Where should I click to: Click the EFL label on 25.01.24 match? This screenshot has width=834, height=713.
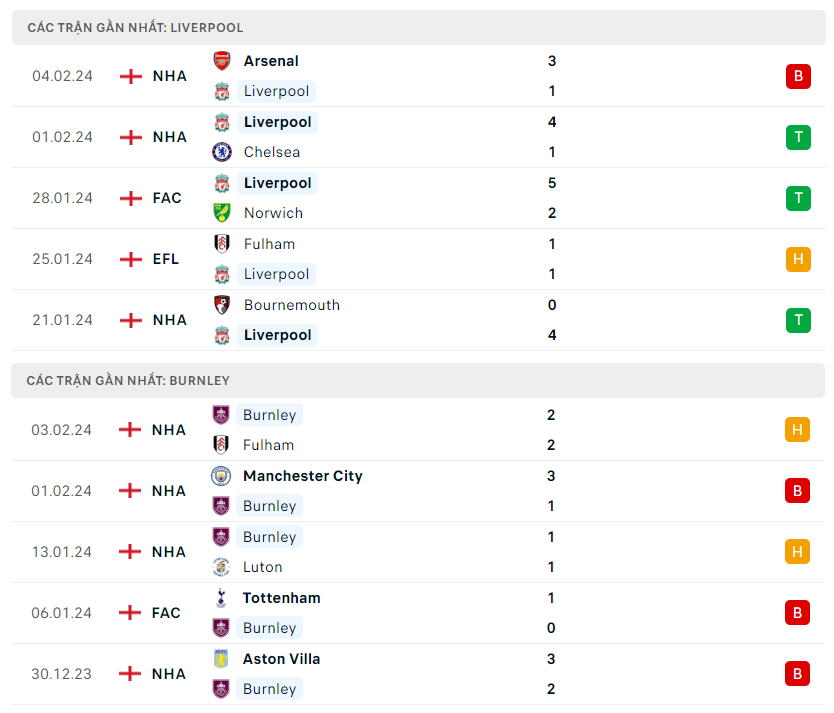166,259
